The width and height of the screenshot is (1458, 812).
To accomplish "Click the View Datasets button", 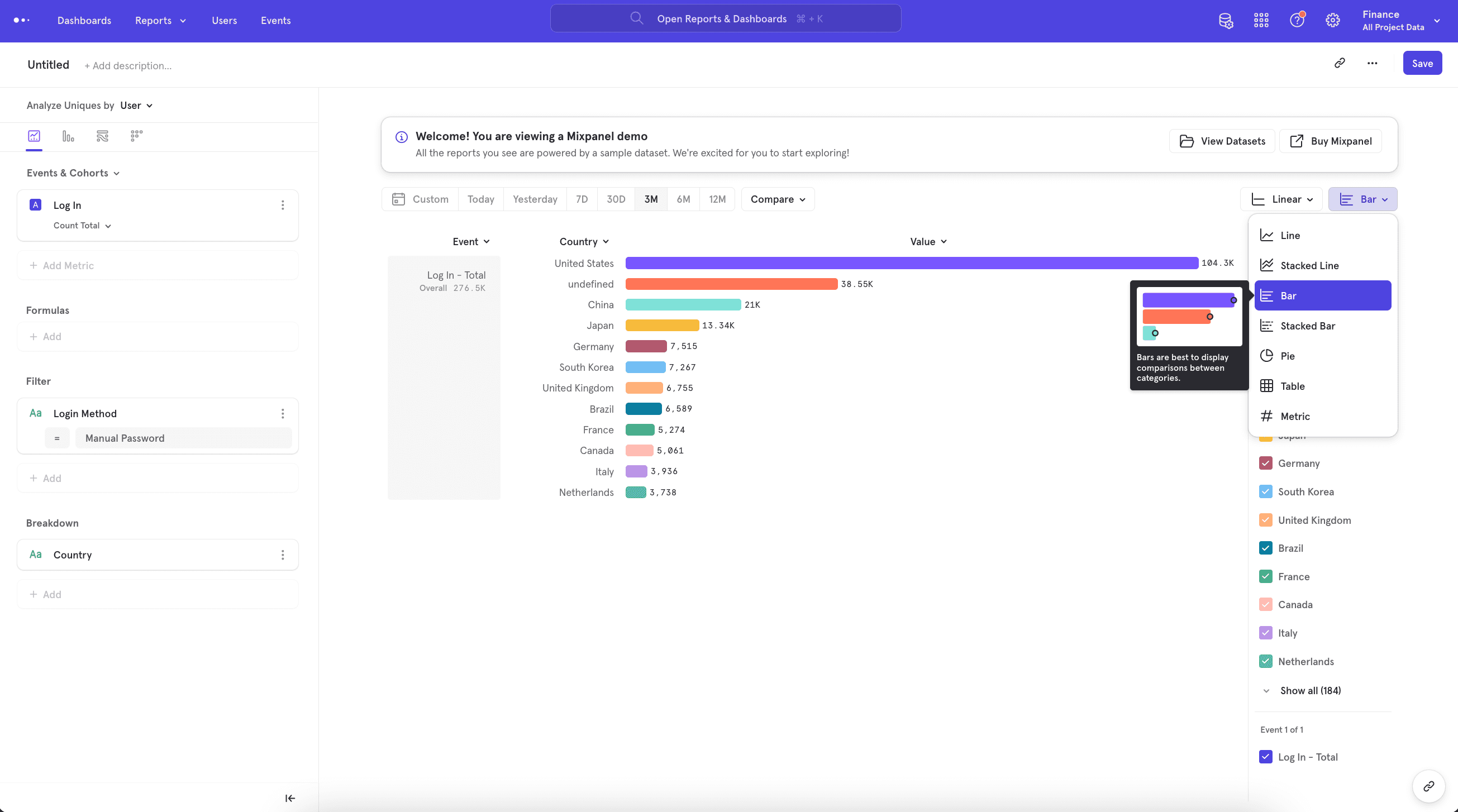I will point(1222,141).
